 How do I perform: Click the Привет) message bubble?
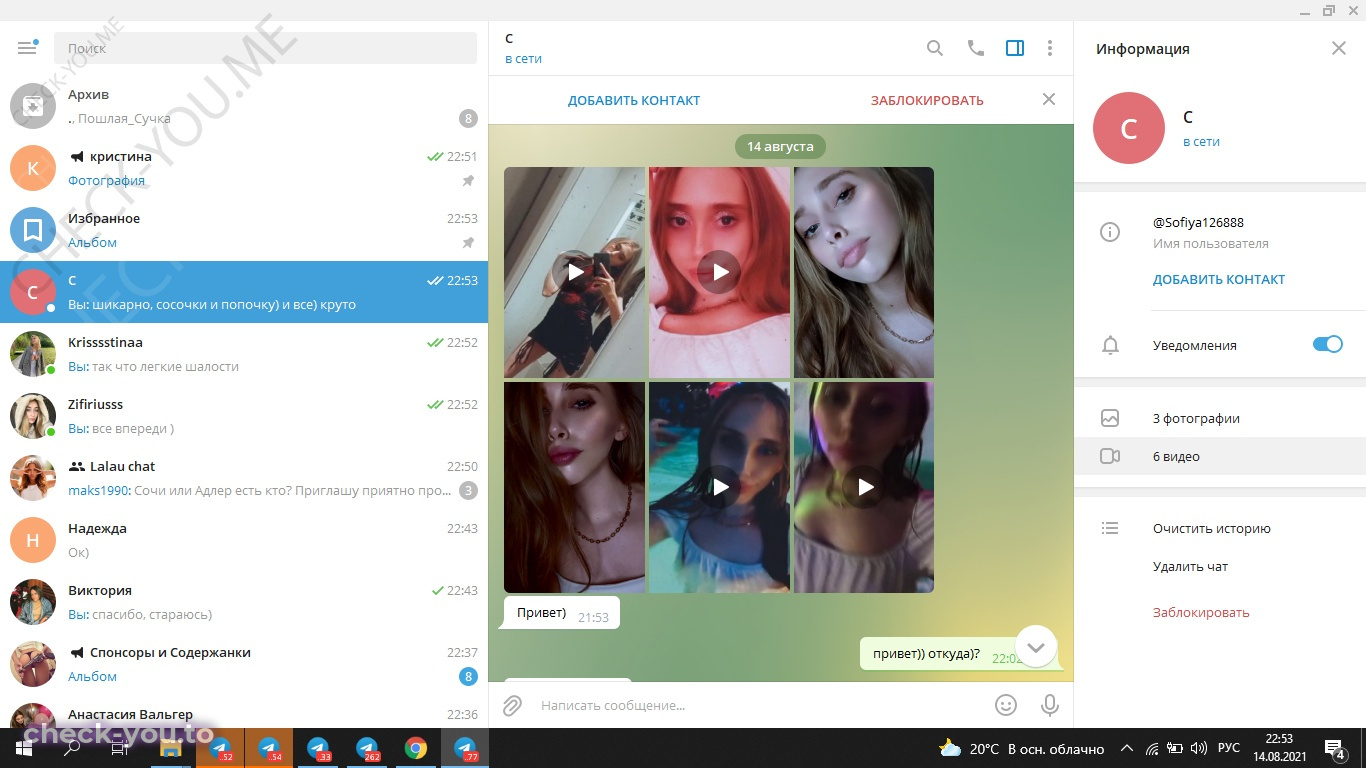[561, 613]
